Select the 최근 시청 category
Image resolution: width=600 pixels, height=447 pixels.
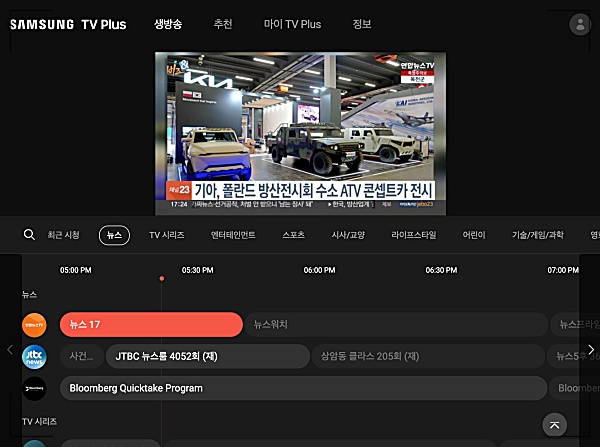(x=64, y=235)
